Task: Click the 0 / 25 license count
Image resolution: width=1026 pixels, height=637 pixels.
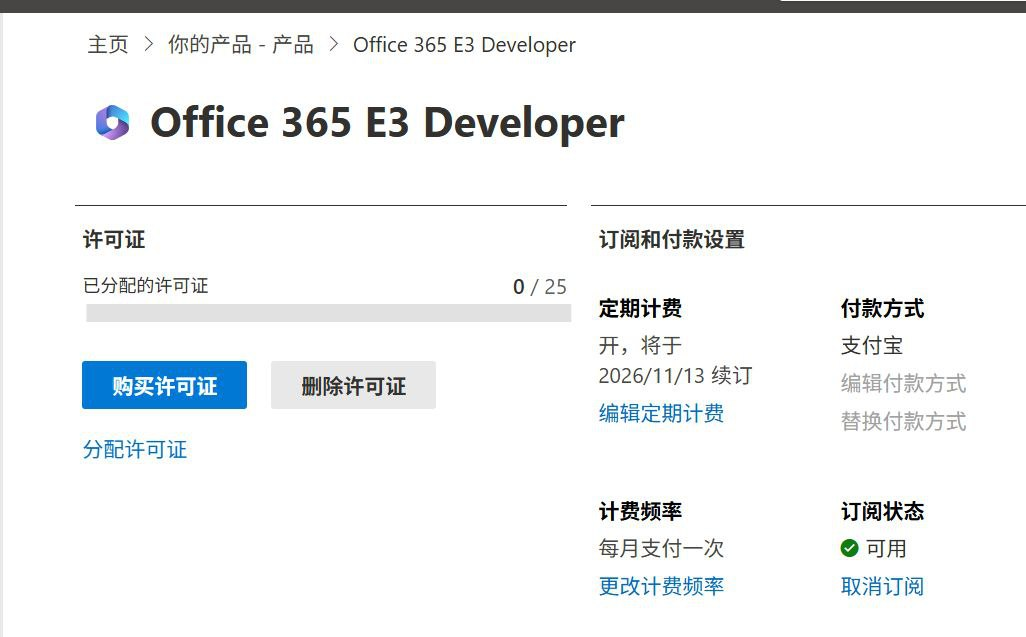Action: pyautogui.click(x=539, y=287)
